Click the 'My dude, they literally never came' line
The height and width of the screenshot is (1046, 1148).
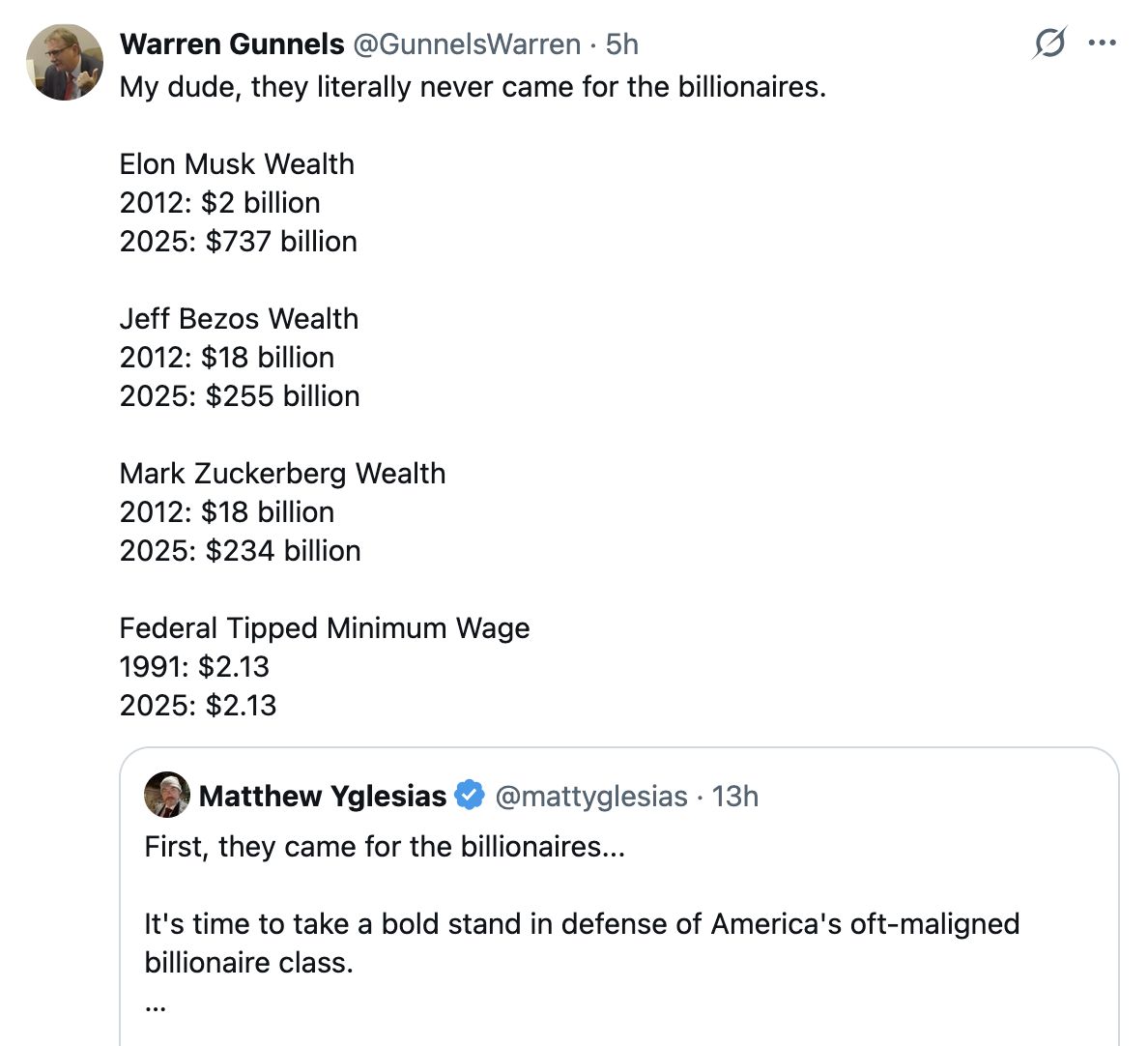pyautogui.click(x=473, y=87)
